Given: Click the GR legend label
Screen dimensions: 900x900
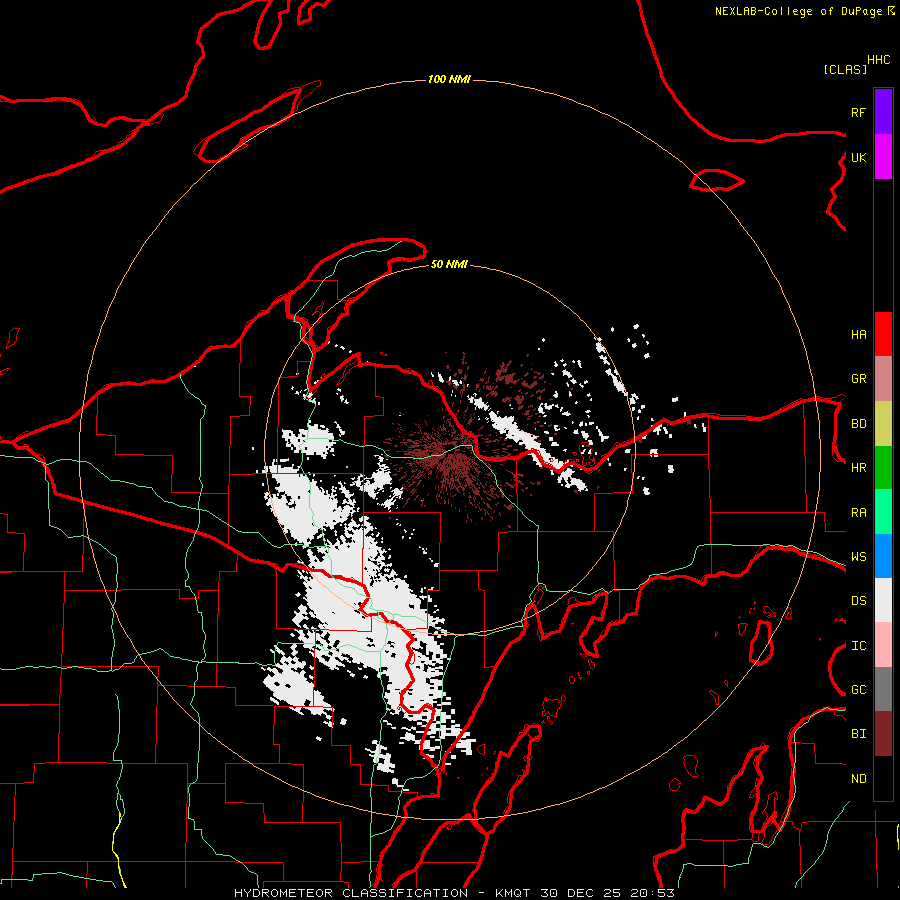Looking at the screenshot, I should (x=858, y=379).
